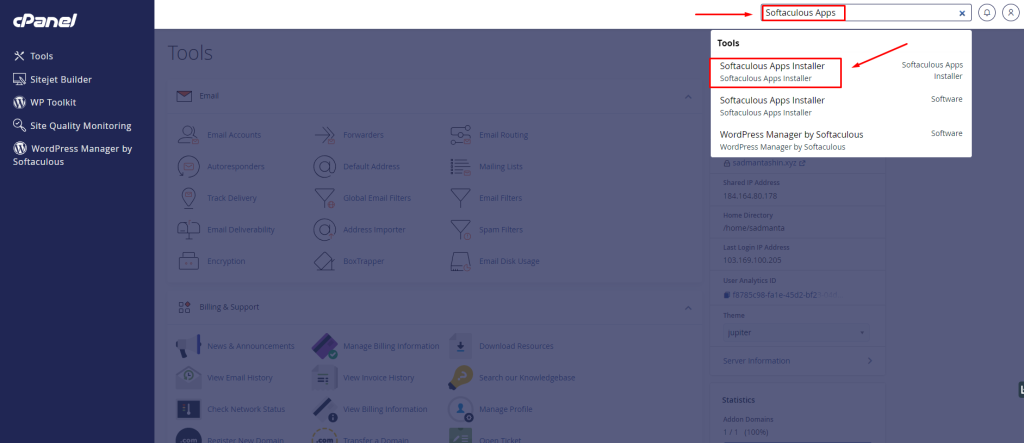
Task: Clear the search field with the X
Action: tap(962, 13)
